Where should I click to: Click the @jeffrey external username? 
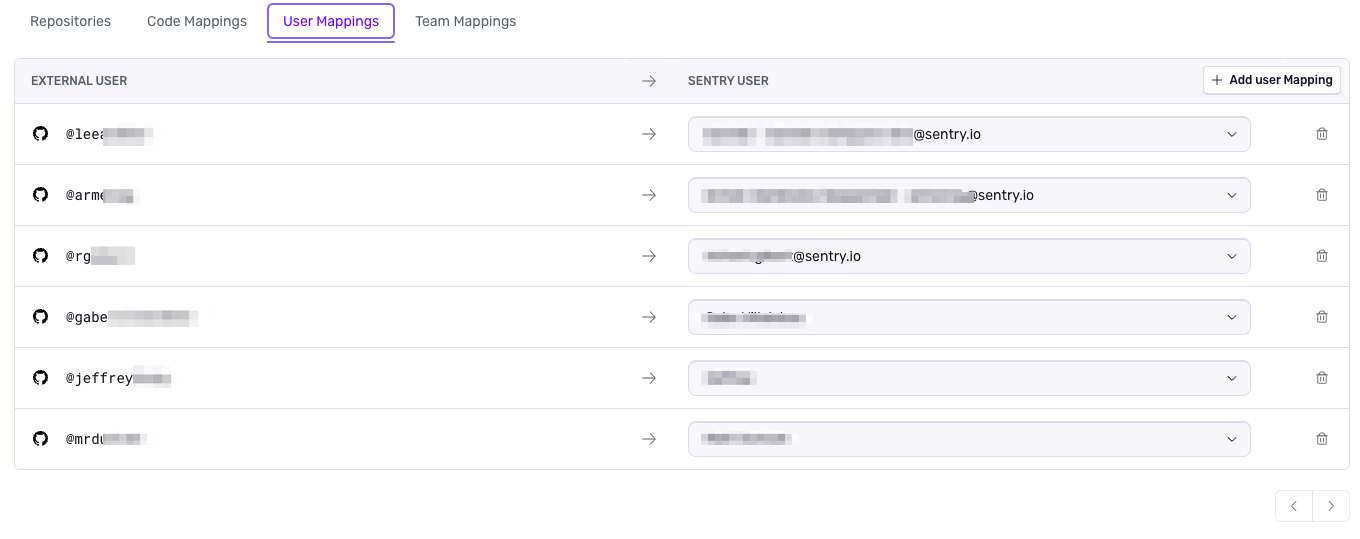(x=119, y=378)
